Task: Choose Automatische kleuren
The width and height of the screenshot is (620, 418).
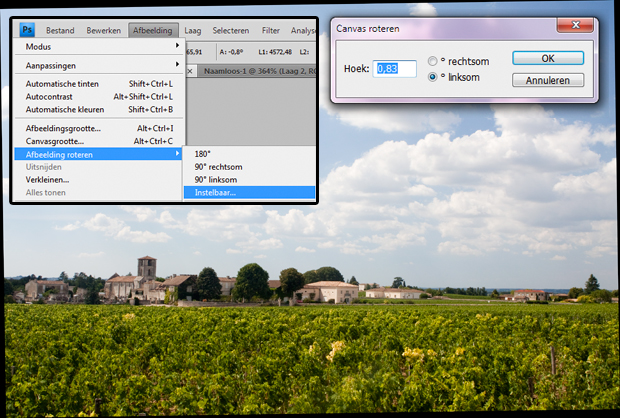Action: [99, 109]
